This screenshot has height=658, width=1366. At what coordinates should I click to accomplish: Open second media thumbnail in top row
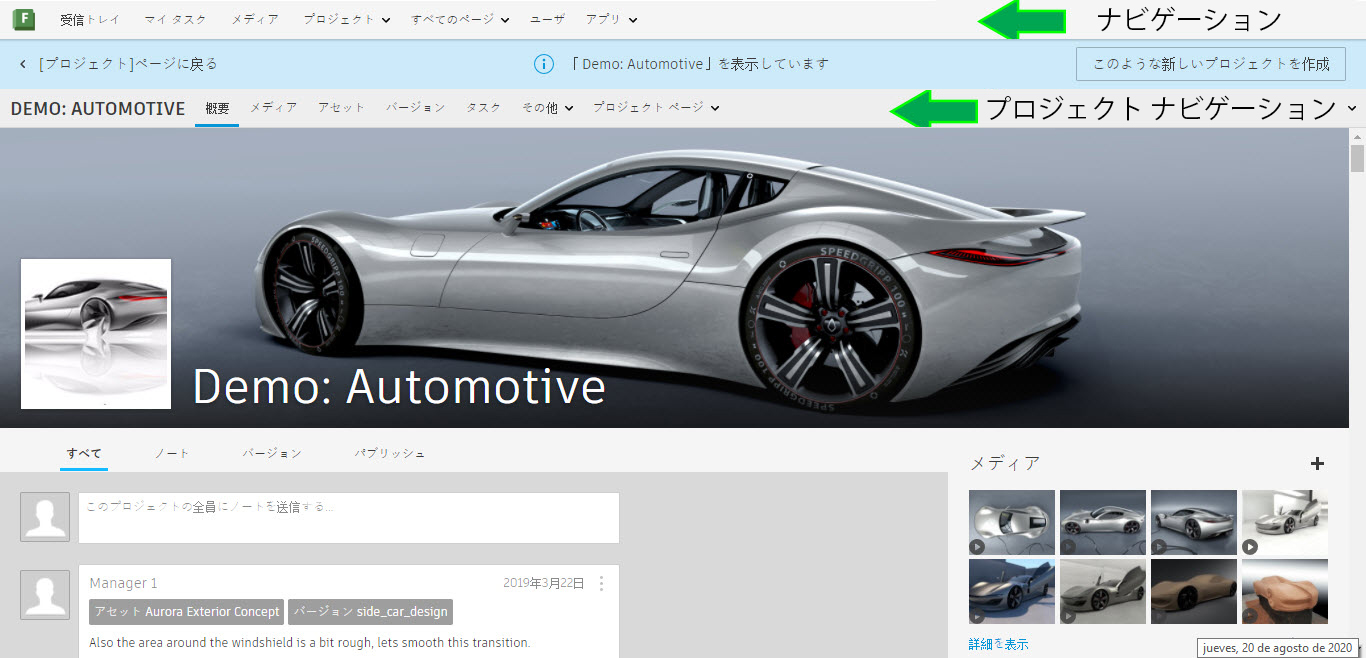pyautogui.click(x=1103, y=522)
